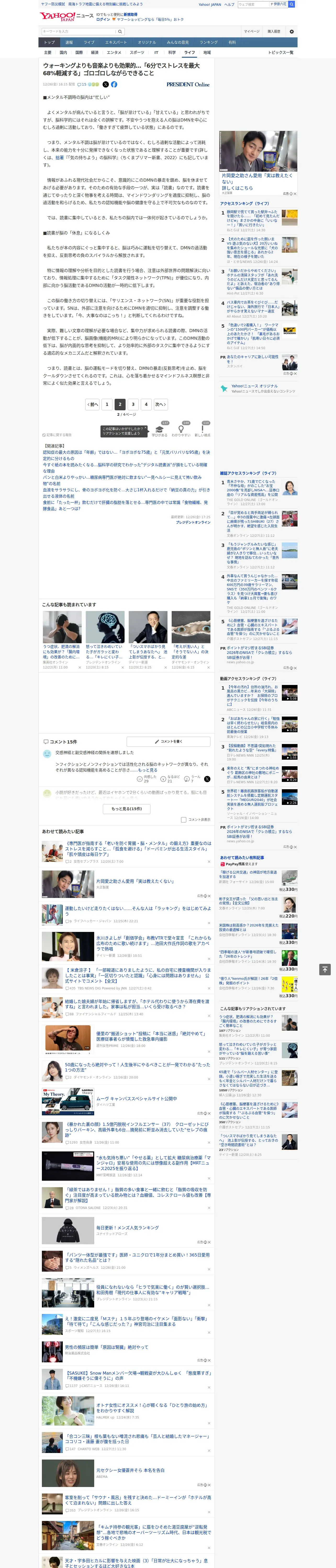The height and width of the screenshot is (1568, 336).
Task: Play video ranking item 1 thumbnail
Action: coord(290,693)
